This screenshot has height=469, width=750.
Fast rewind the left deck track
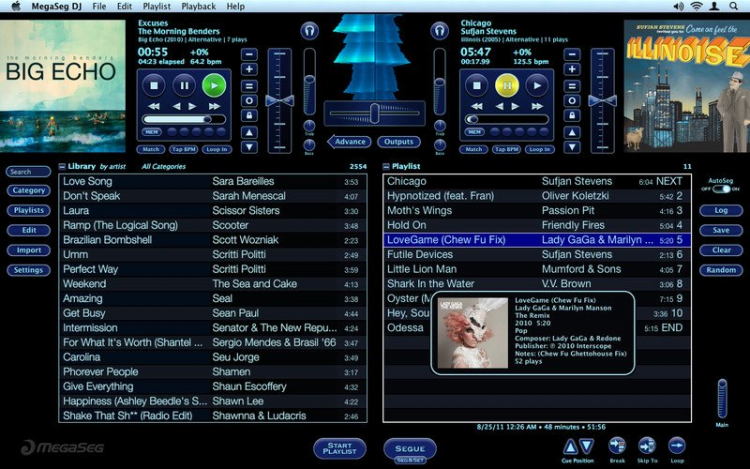[154, 106]
